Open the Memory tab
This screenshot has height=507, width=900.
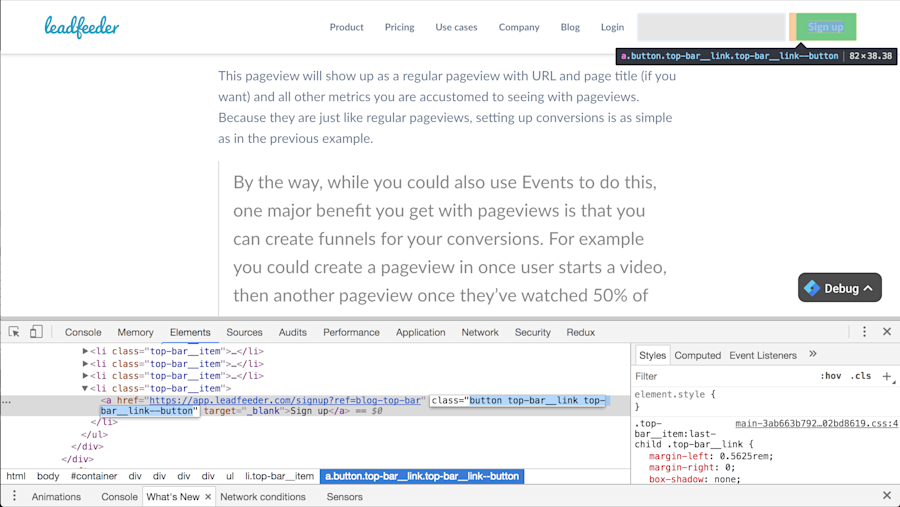click(x=135, y=332)
